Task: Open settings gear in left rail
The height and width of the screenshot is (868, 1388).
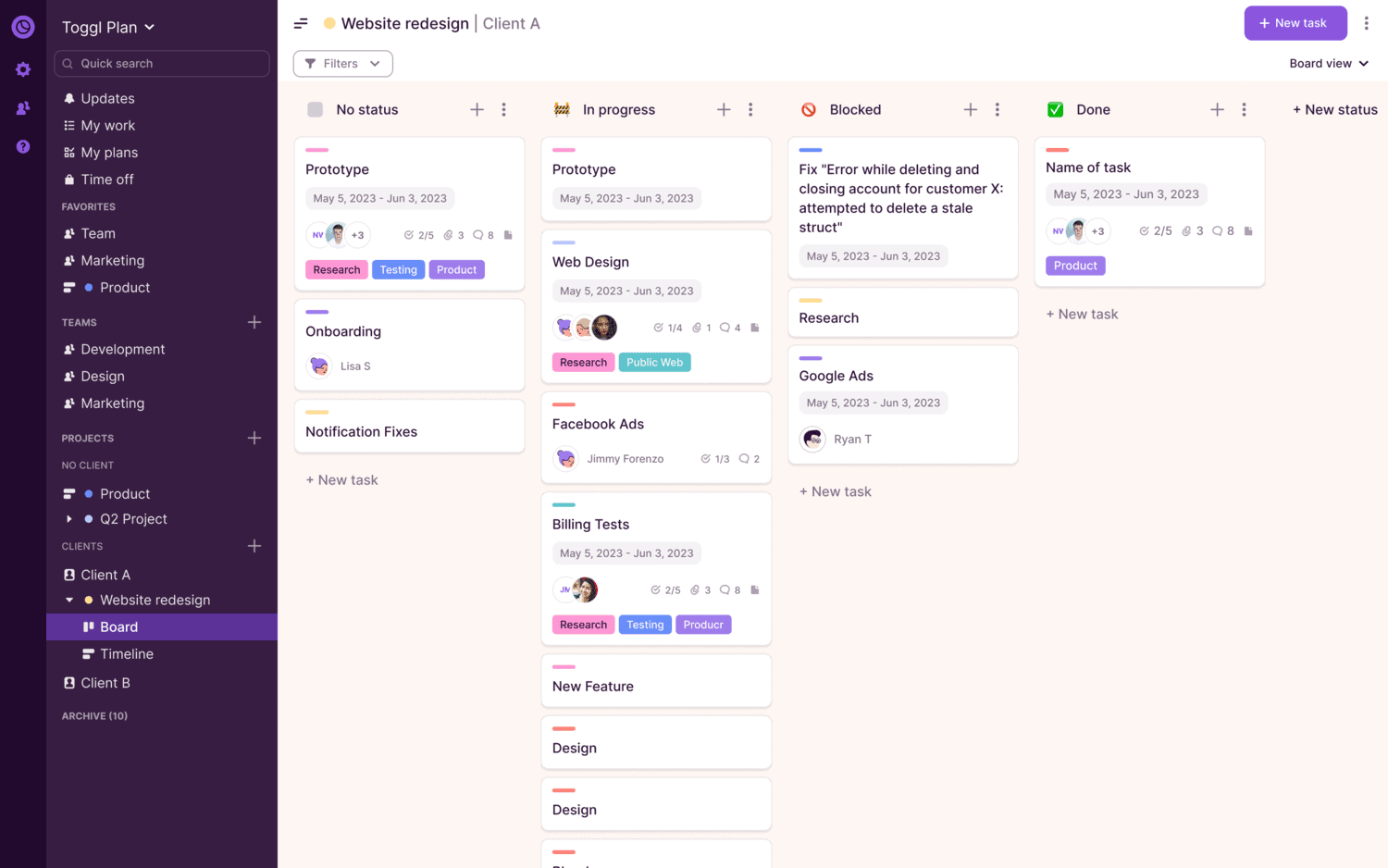Action: click(x=23, y=69)
